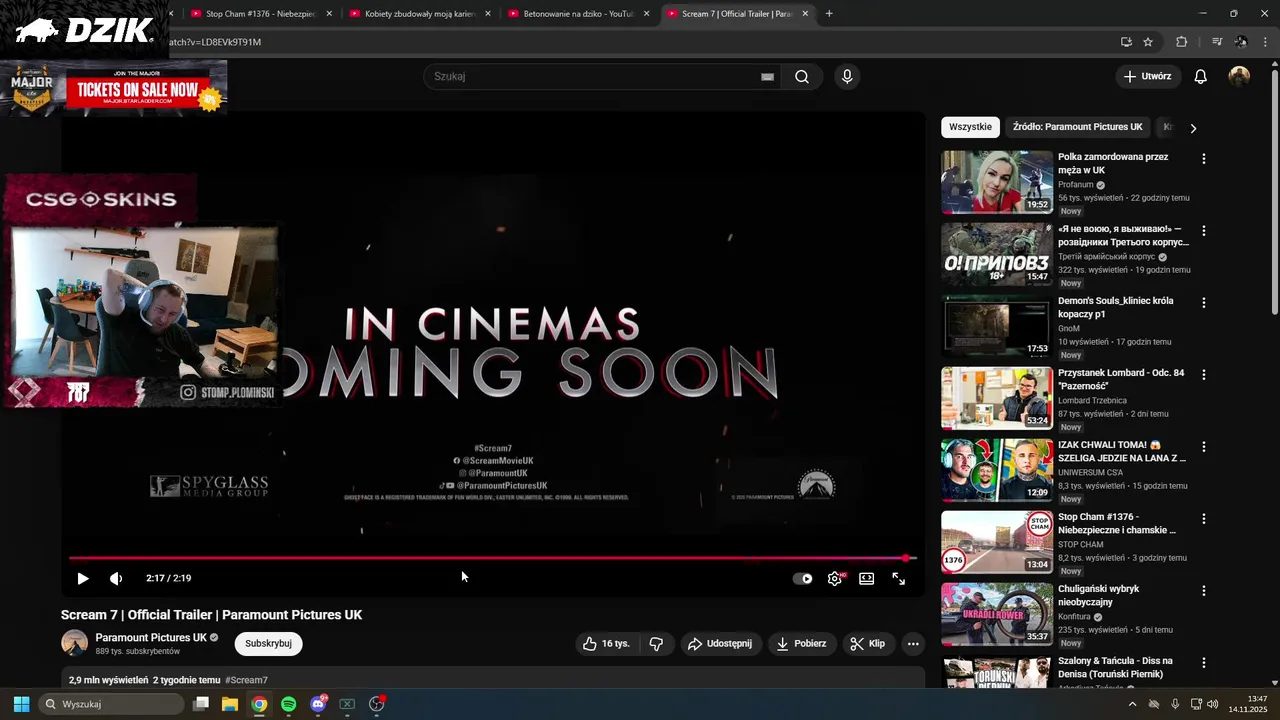Open Polka zamordowana video thumbnail

point(997,182)
